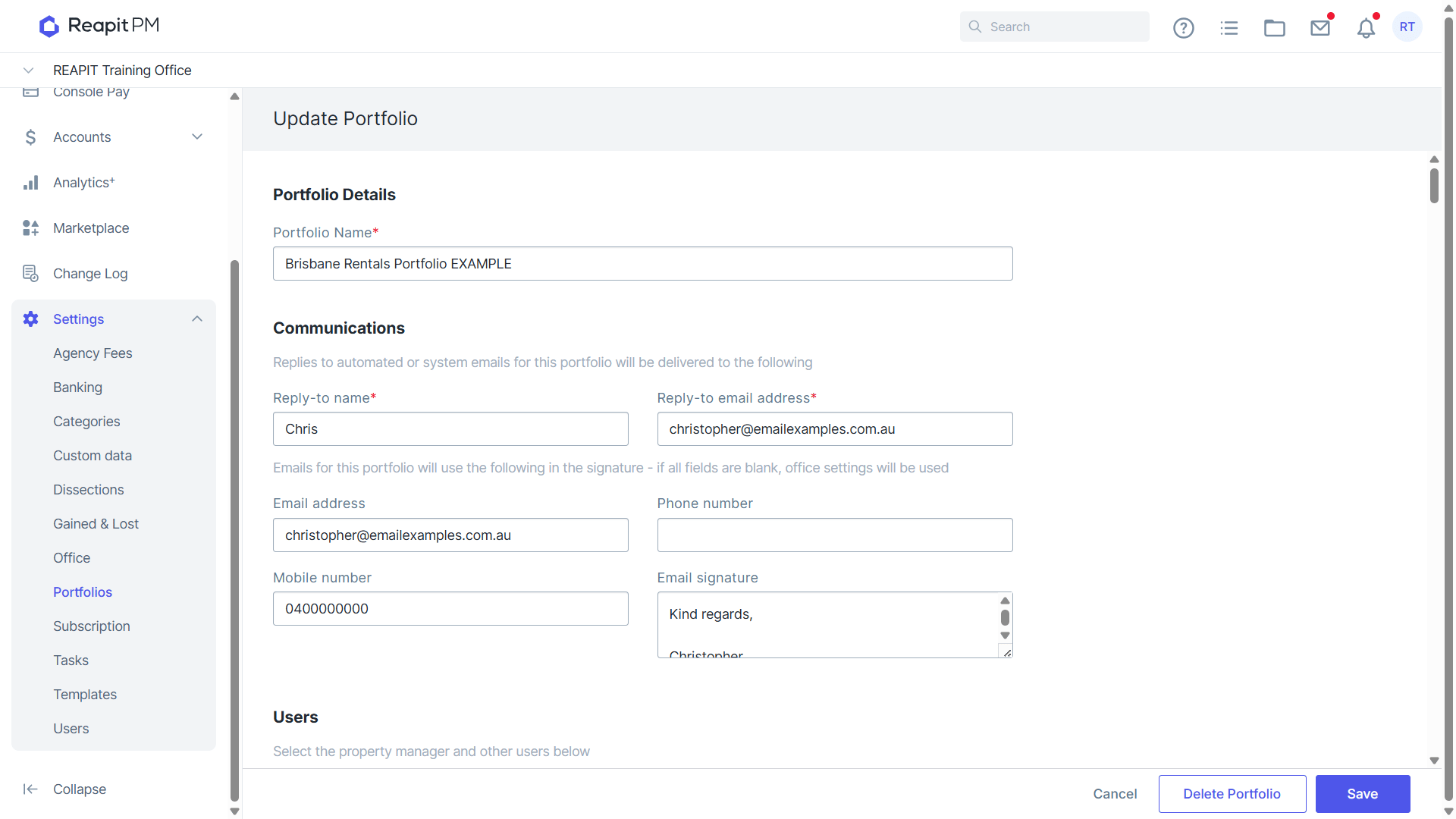Open the mail envelope icon
The height and width of the screenshot is (819, 1456).
1320,28
